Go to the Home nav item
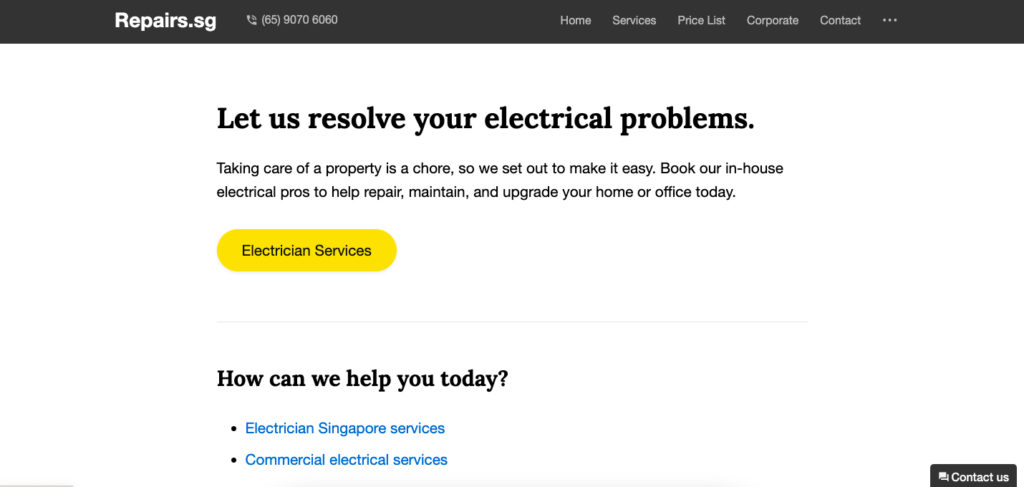The width and height of the screenshot is (1024, 487). [x=575, y=20]
